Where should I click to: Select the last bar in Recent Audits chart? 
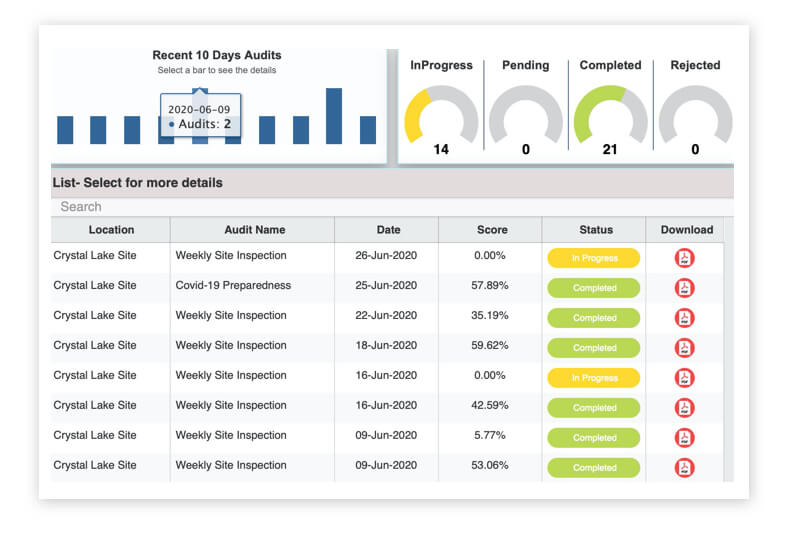pos(368,130)
